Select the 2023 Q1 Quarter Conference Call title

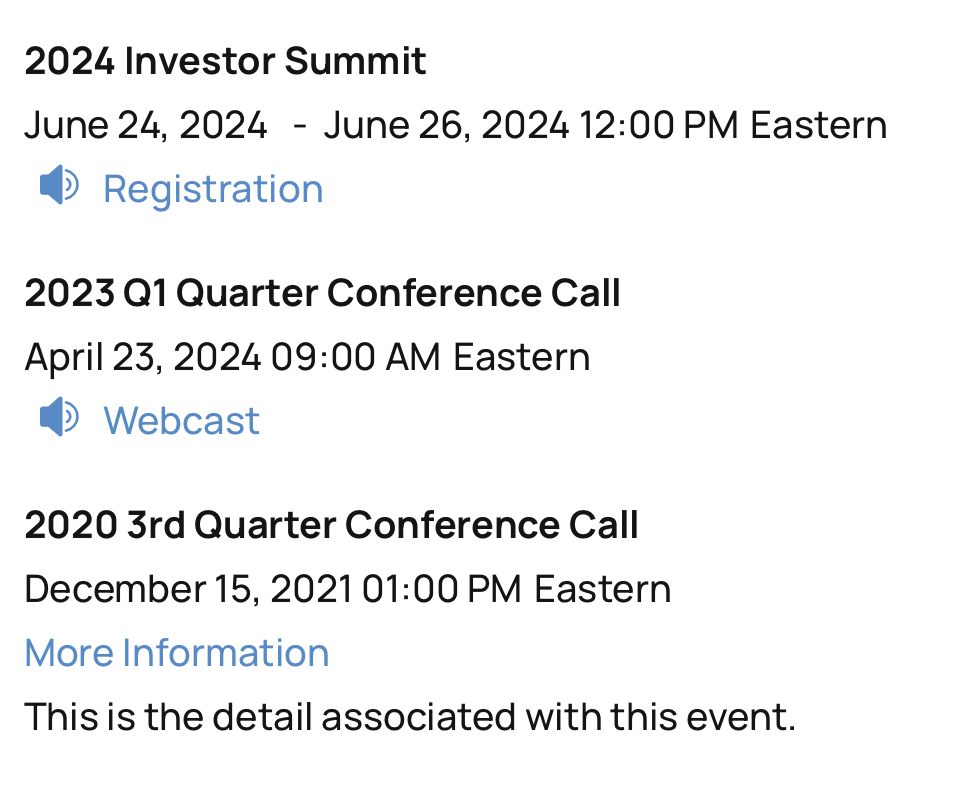click(322, 294)
